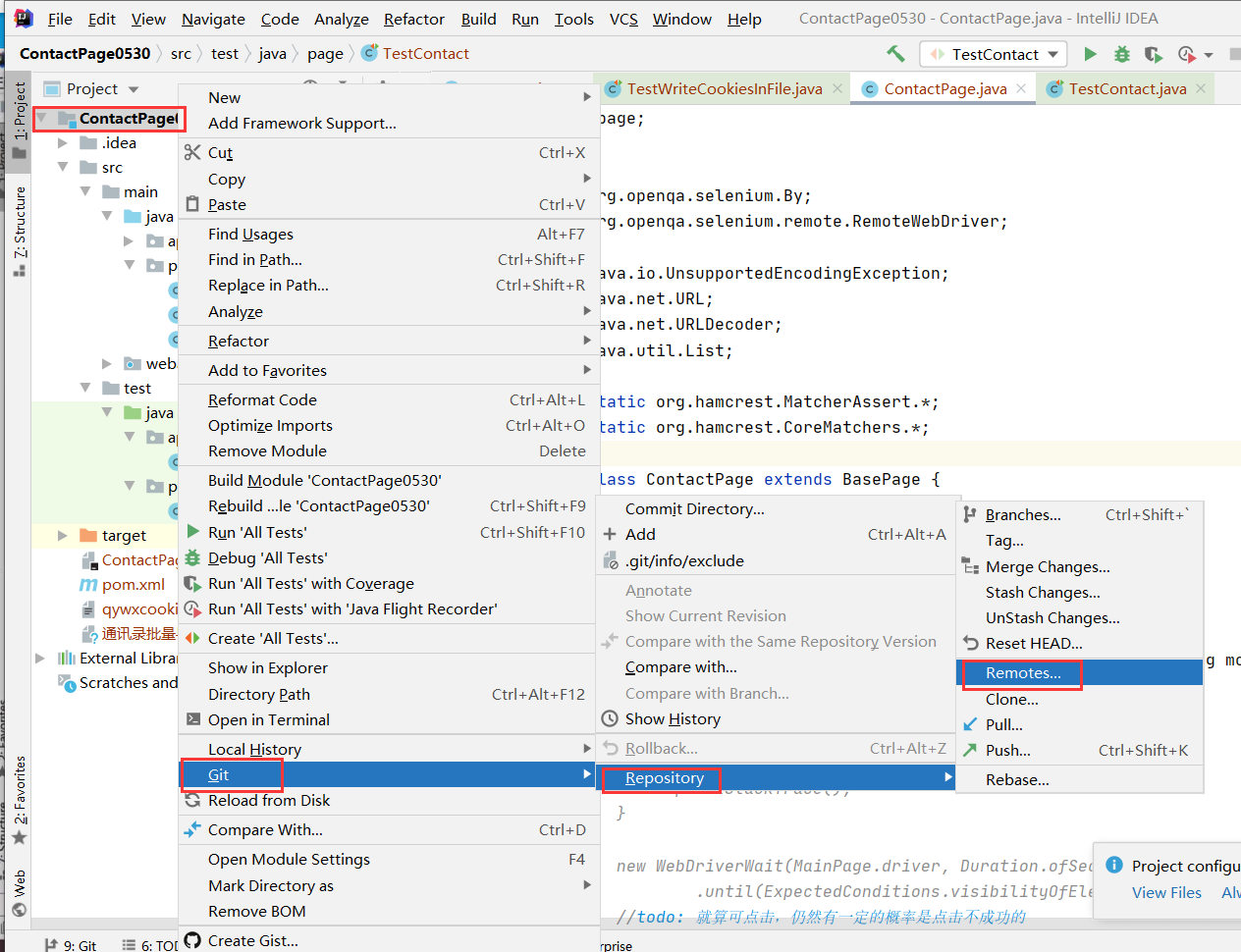Choose Commit Directory... in Git submenu

pos(776,508)
